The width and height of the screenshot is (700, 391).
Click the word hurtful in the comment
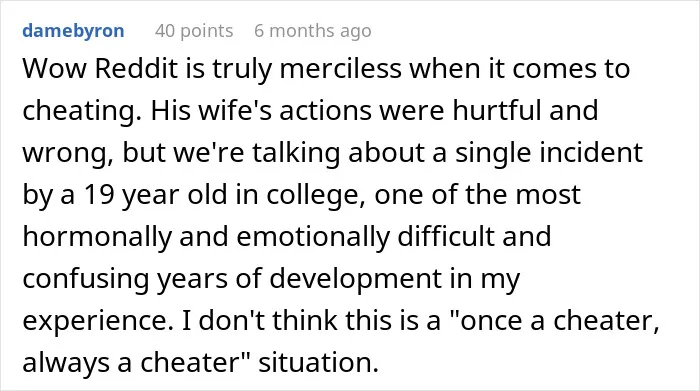pyautogui.click(x=497, y=110)
